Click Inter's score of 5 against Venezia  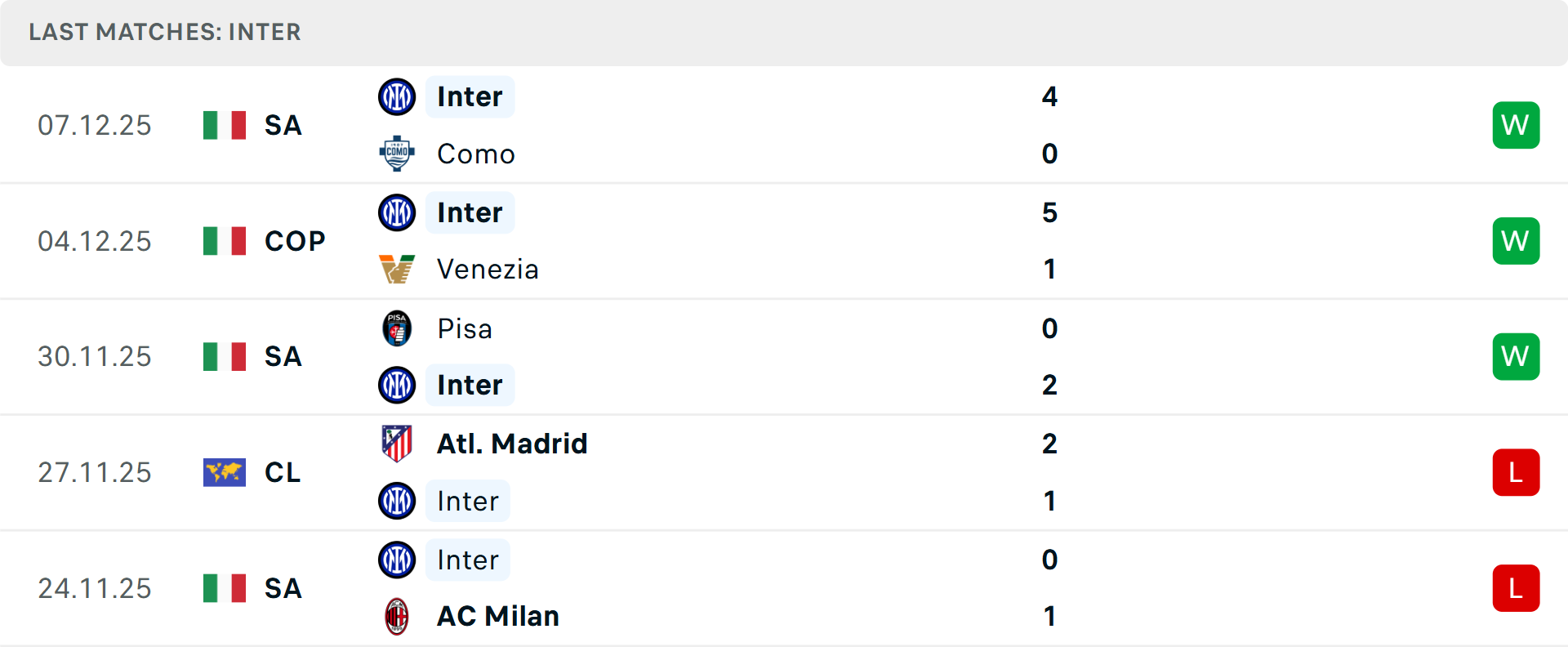[x=1049, y=212]
